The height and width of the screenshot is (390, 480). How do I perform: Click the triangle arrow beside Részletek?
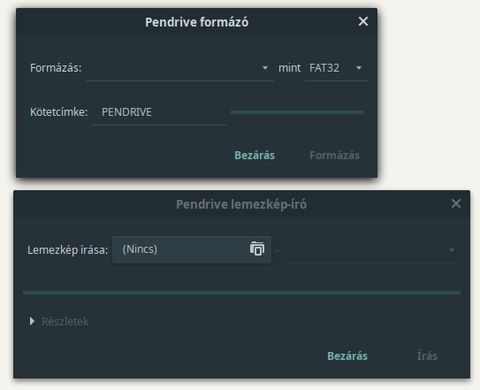[32, 321]
